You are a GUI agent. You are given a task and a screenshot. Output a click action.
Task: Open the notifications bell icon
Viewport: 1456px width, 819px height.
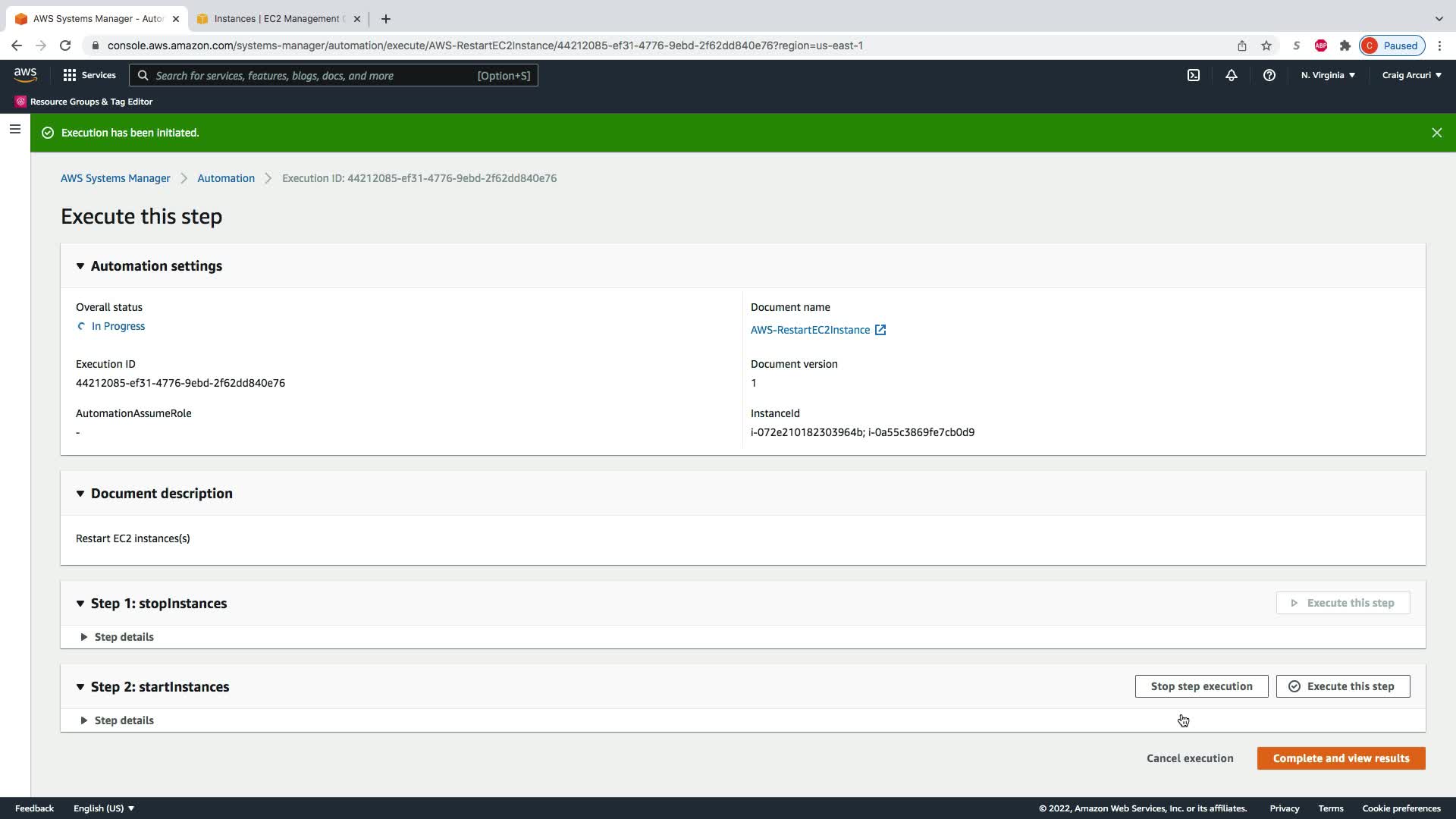1232,75
